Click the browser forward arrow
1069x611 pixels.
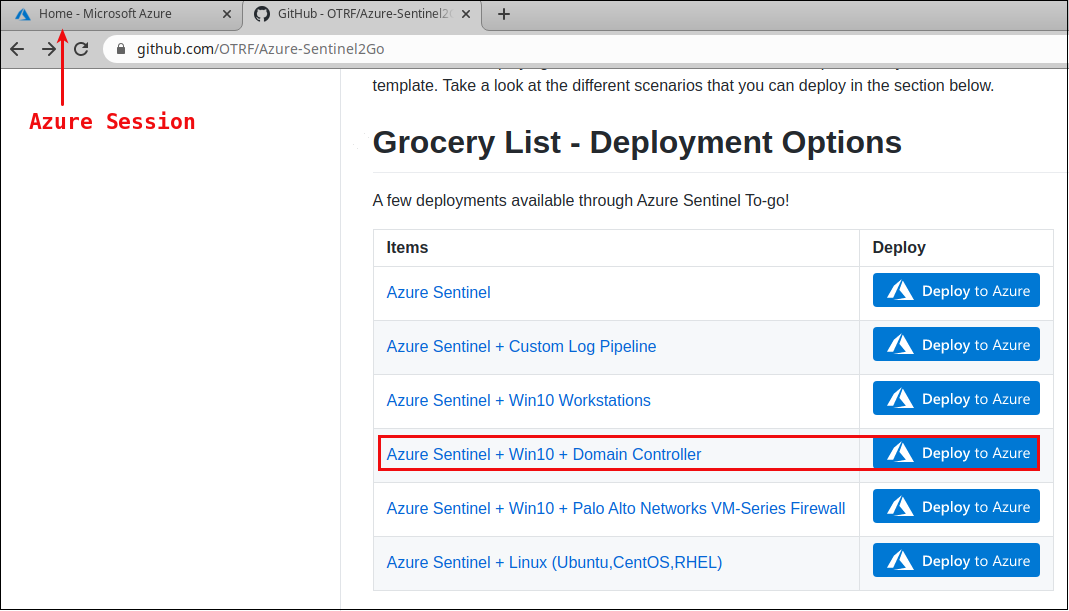49,49
